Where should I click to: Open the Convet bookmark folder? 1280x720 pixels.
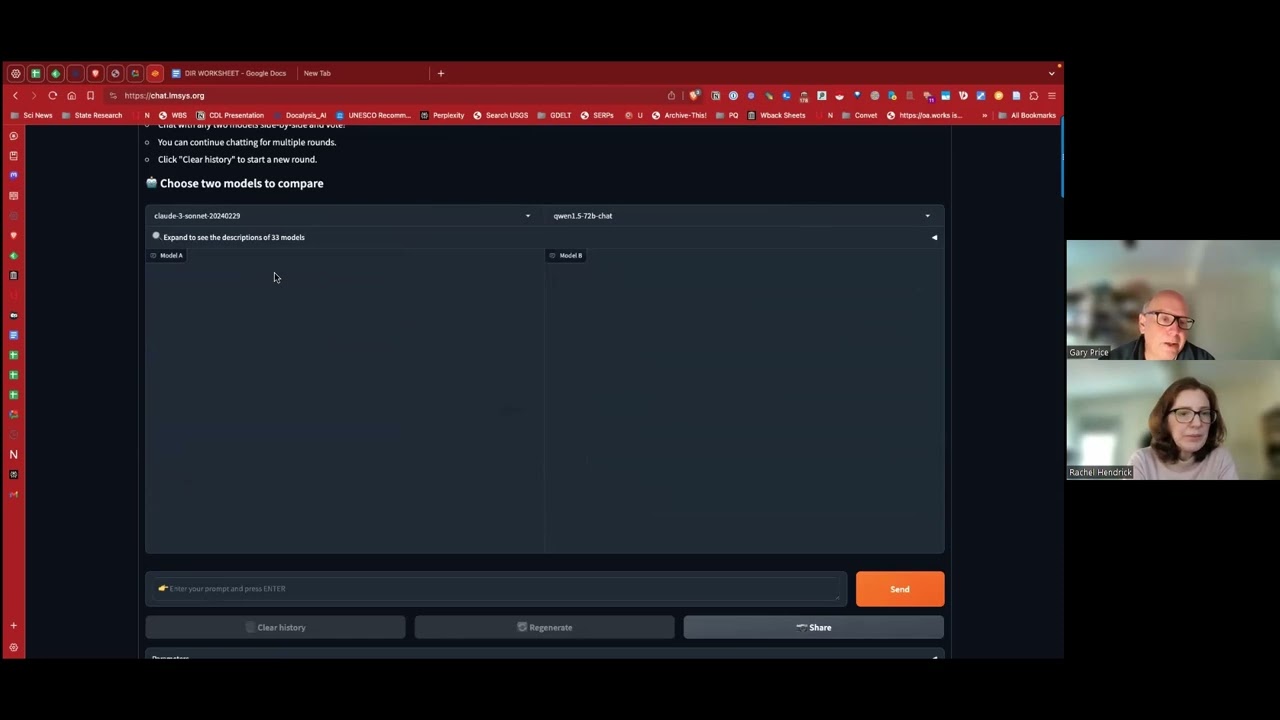[859, 115]
